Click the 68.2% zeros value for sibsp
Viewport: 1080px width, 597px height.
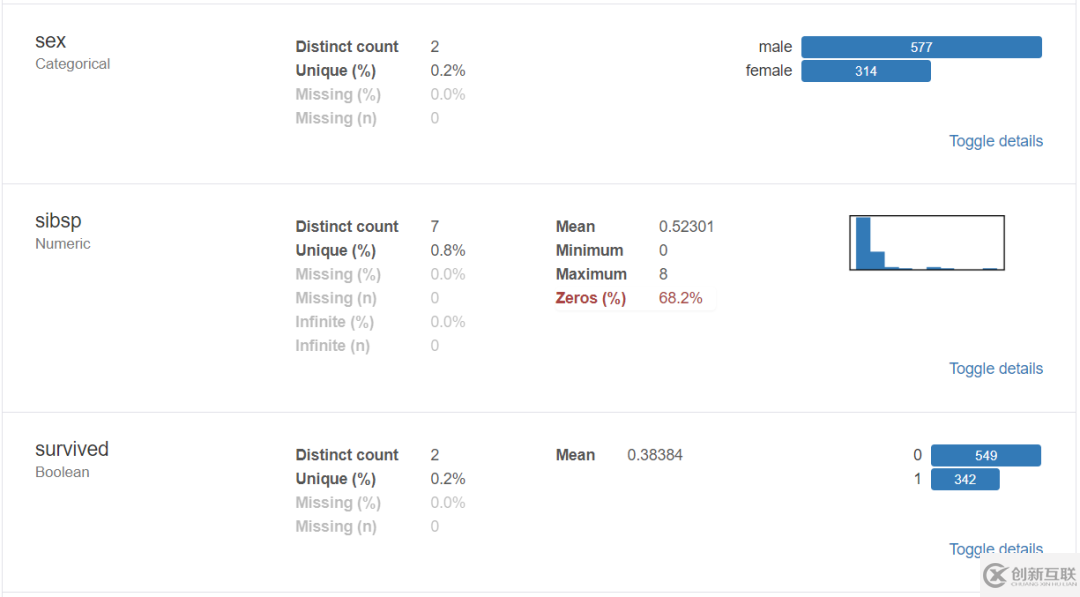[680, 298]
